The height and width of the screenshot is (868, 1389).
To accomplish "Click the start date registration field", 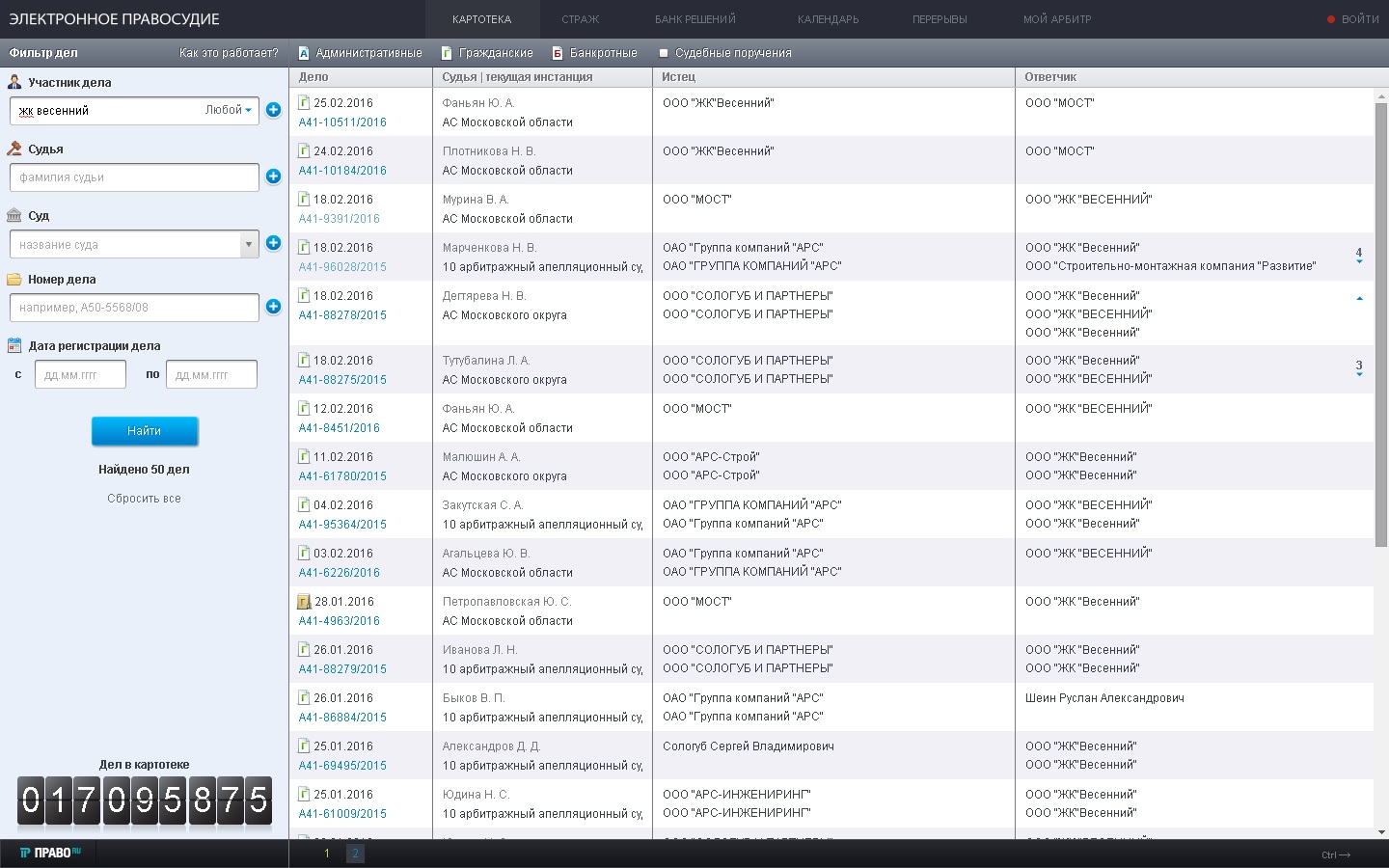I will tap(80, 374).
